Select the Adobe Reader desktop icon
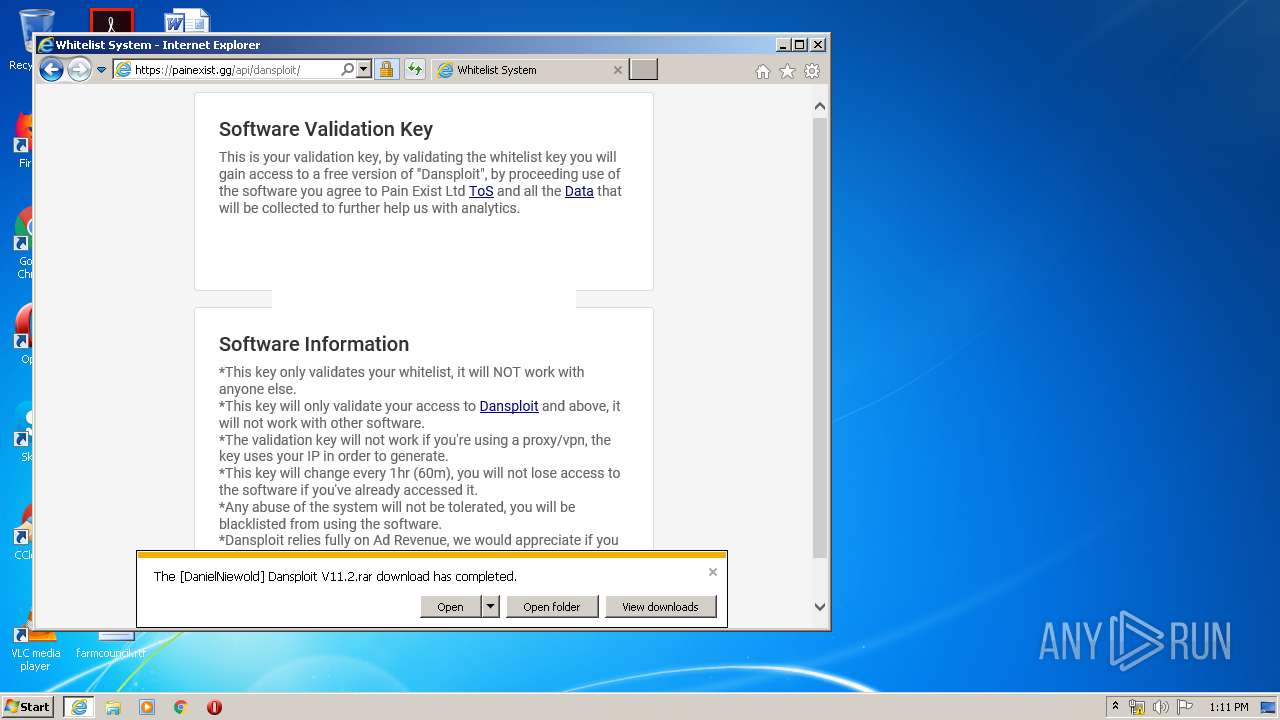Viewport: 1280px width, 720px height. (111, 20)
